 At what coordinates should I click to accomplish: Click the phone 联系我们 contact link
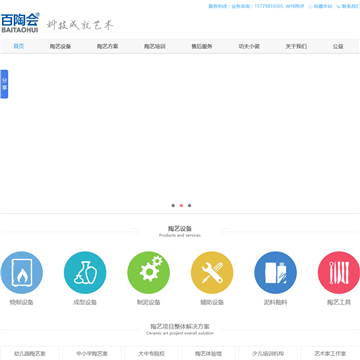point(348,6)
